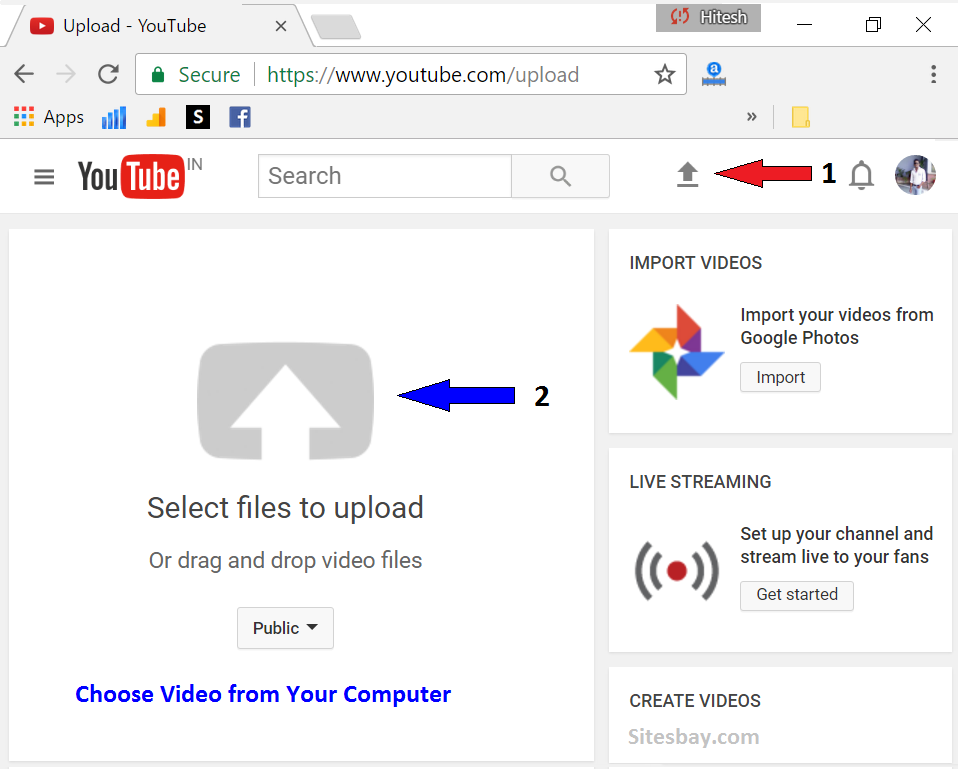Click the Hitesh profile button in the title bar

tap(708, 17)
